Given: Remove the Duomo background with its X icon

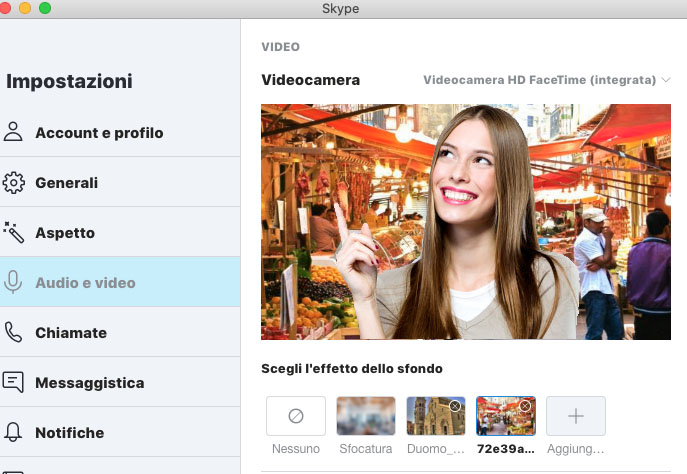Looking at the screenshot, I should pyautogui.click(x=455, y=406).
